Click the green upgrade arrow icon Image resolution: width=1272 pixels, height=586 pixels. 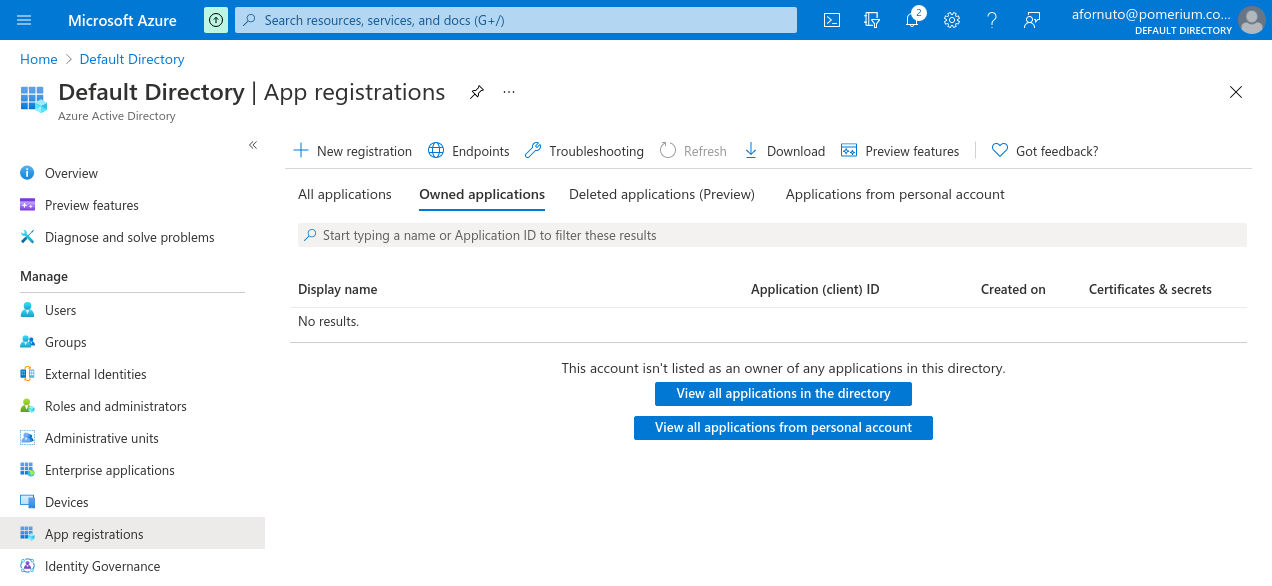215,20
